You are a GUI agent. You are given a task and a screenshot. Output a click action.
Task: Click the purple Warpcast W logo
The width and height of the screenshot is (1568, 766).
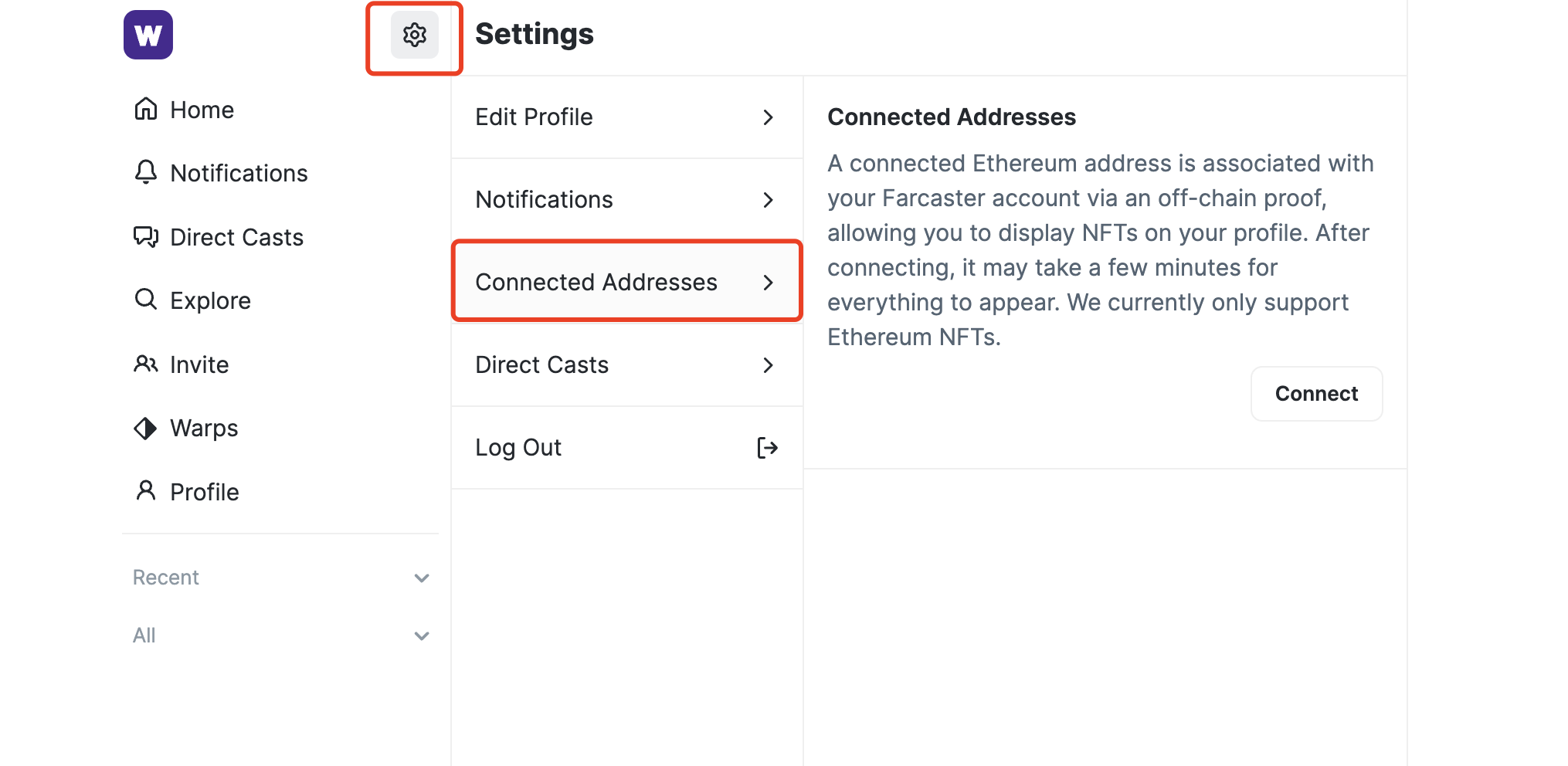(x=148, y=35)
